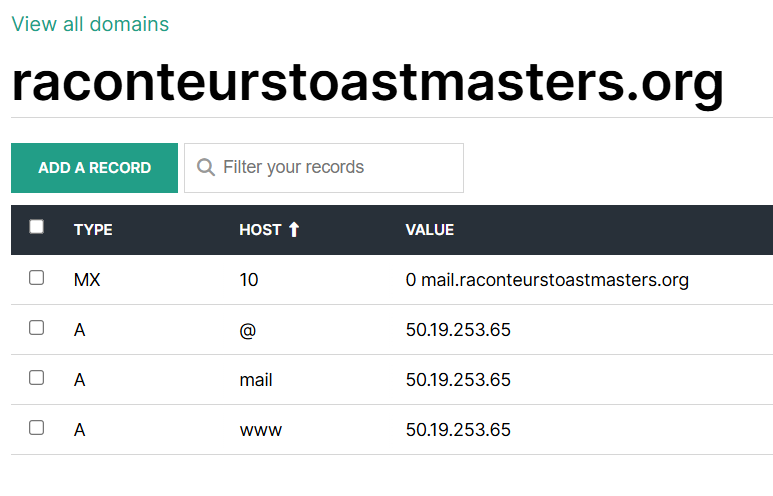Click the www host entry
The height and width of the screenshot is (496, 773).
click(260, 430)
